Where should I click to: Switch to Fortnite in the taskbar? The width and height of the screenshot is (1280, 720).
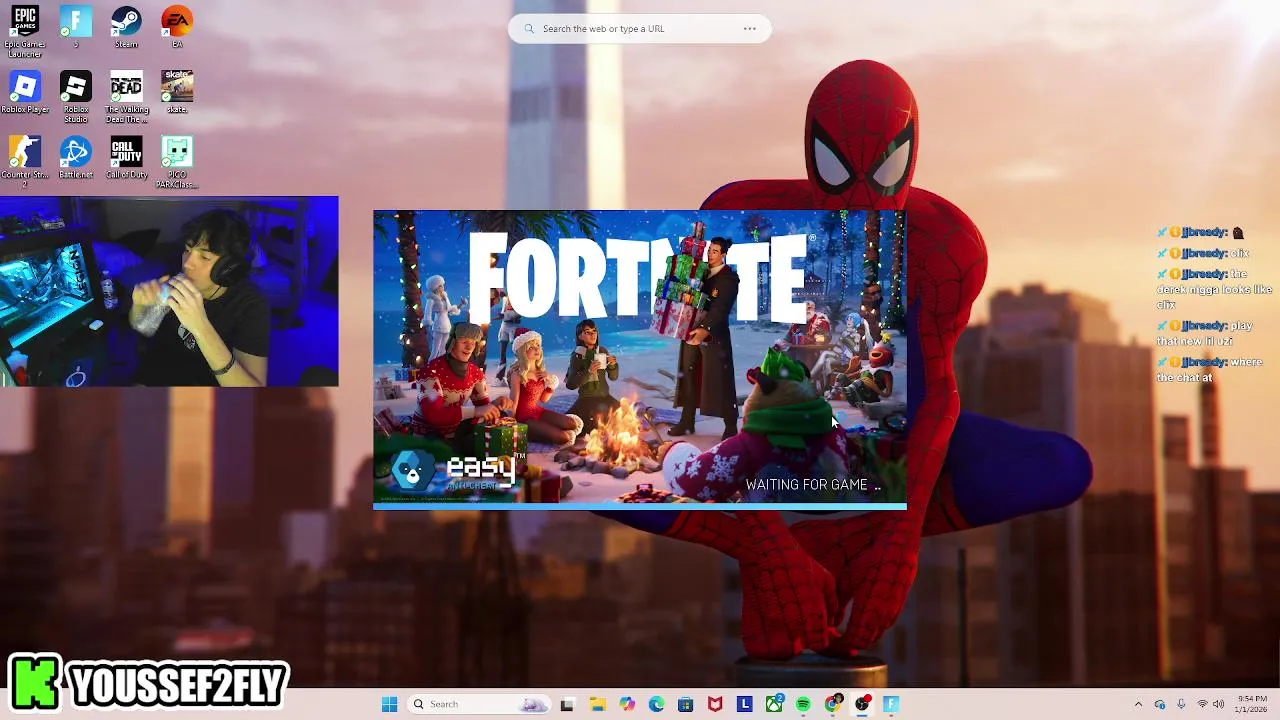click(891, 704)
